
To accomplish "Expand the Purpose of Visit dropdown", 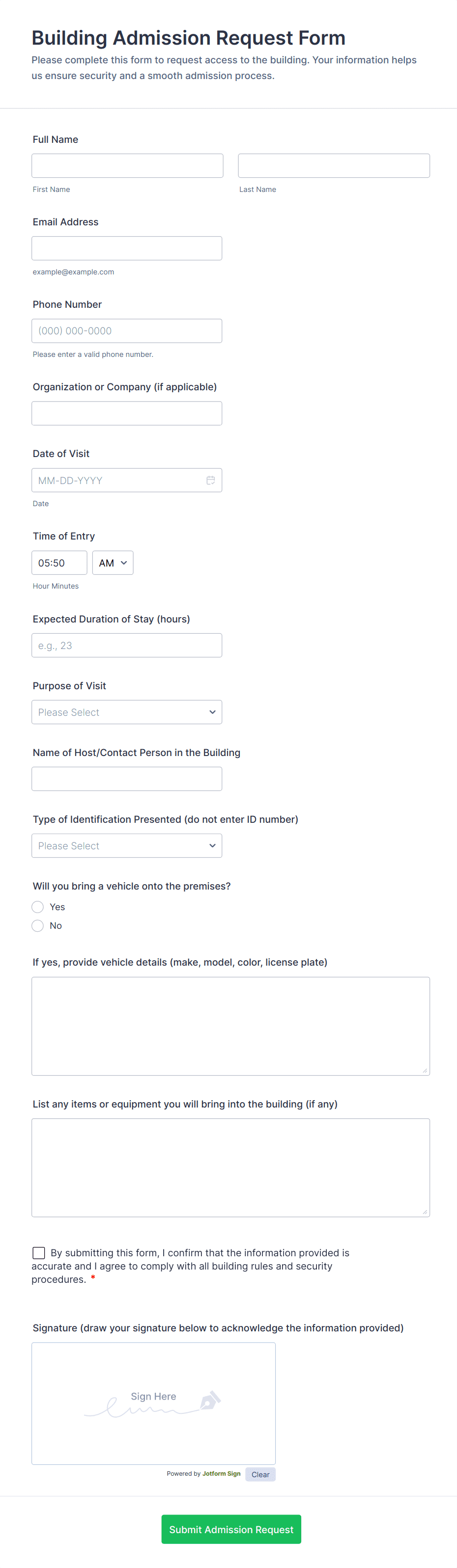I will [127, 712].
